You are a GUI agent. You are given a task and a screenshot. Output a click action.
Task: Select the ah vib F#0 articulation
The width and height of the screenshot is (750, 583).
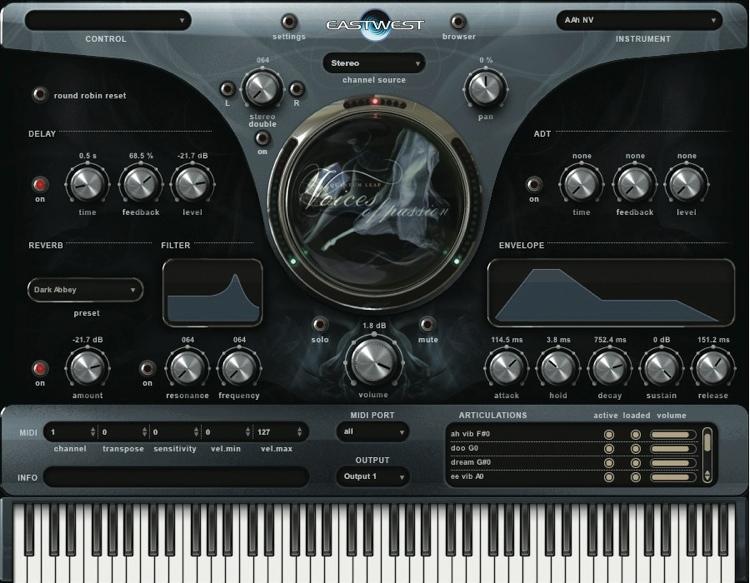pyautogui.click(x=470, y=434)
